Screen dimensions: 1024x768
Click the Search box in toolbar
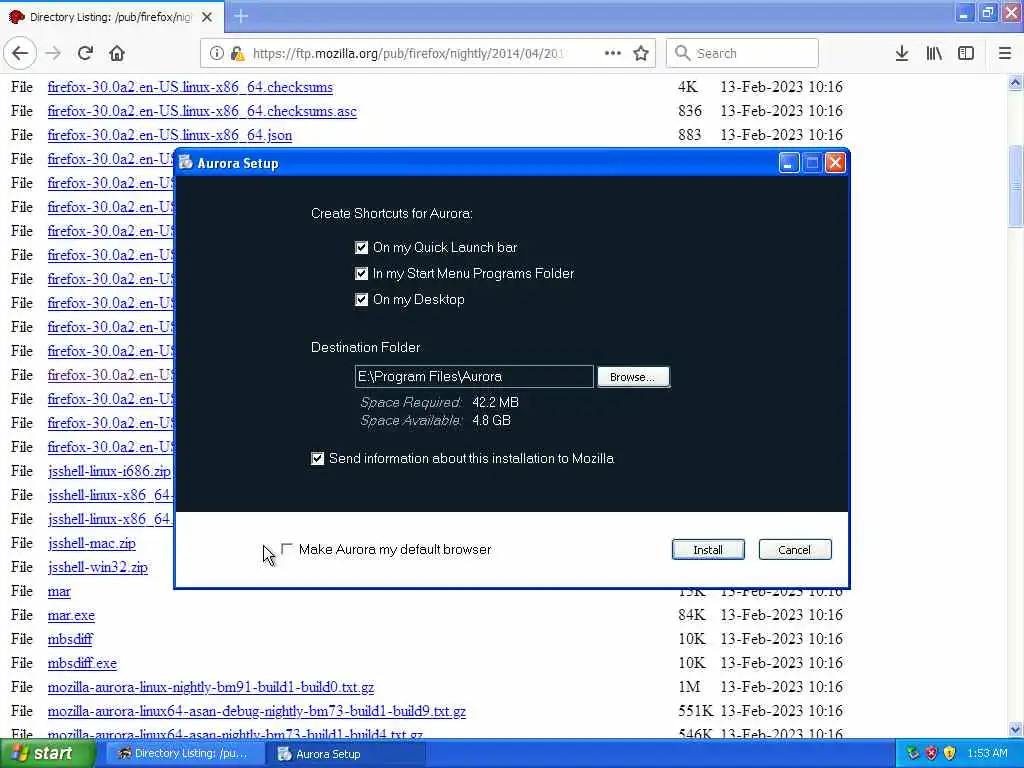point(742,54)
